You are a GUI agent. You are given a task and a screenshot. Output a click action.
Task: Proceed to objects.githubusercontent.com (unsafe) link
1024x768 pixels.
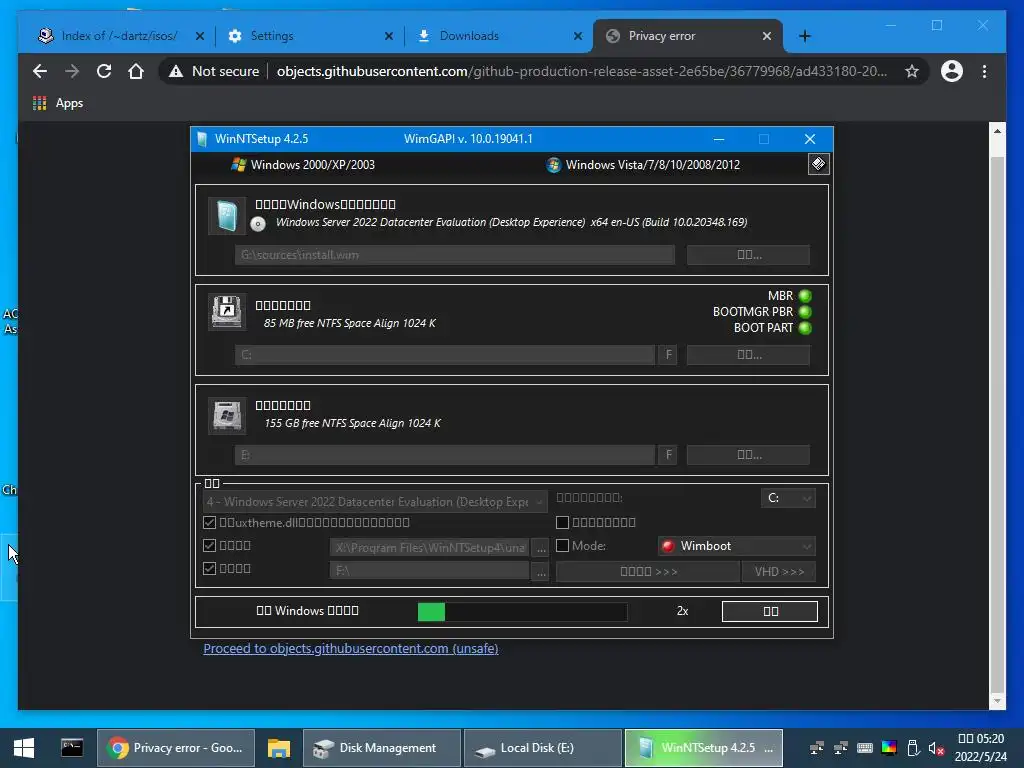coord(351,648)
